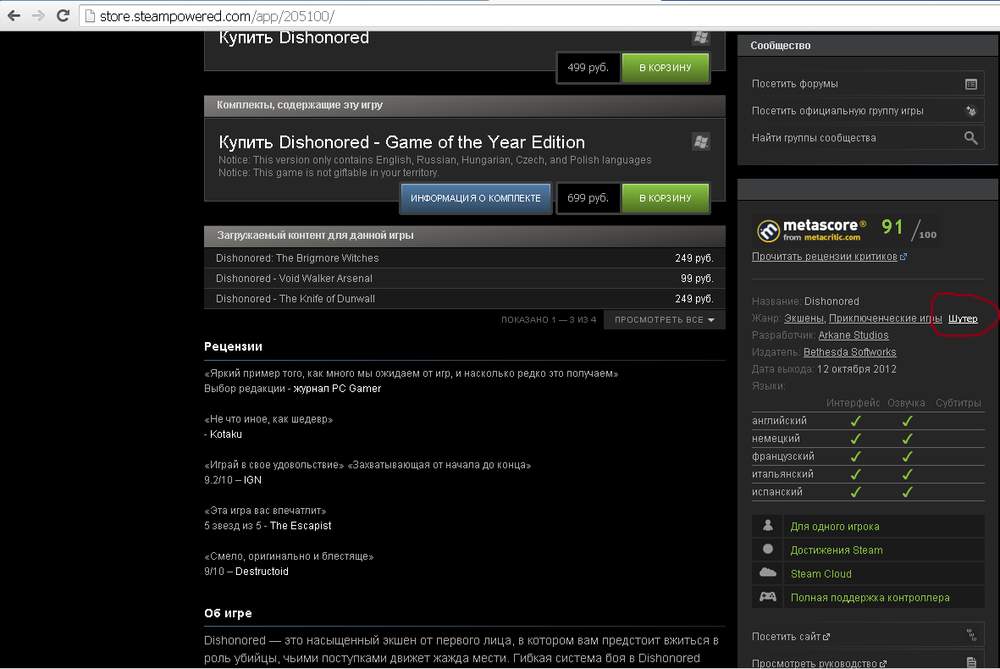Click the итальянский language row
1000x669 pixels.
867,474
